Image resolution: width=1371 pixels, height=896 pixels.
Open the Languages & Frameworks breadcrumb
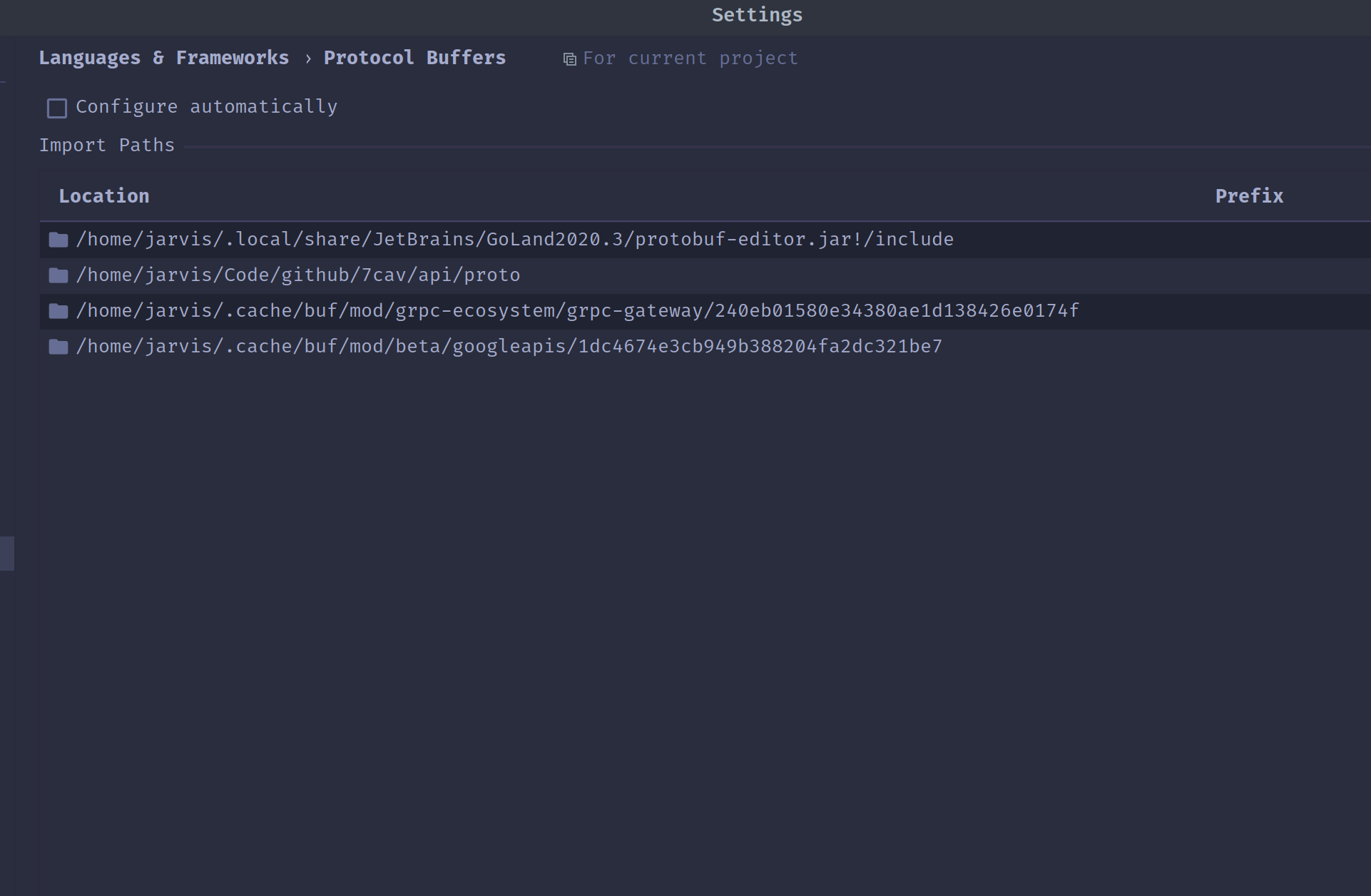[164, 58]
